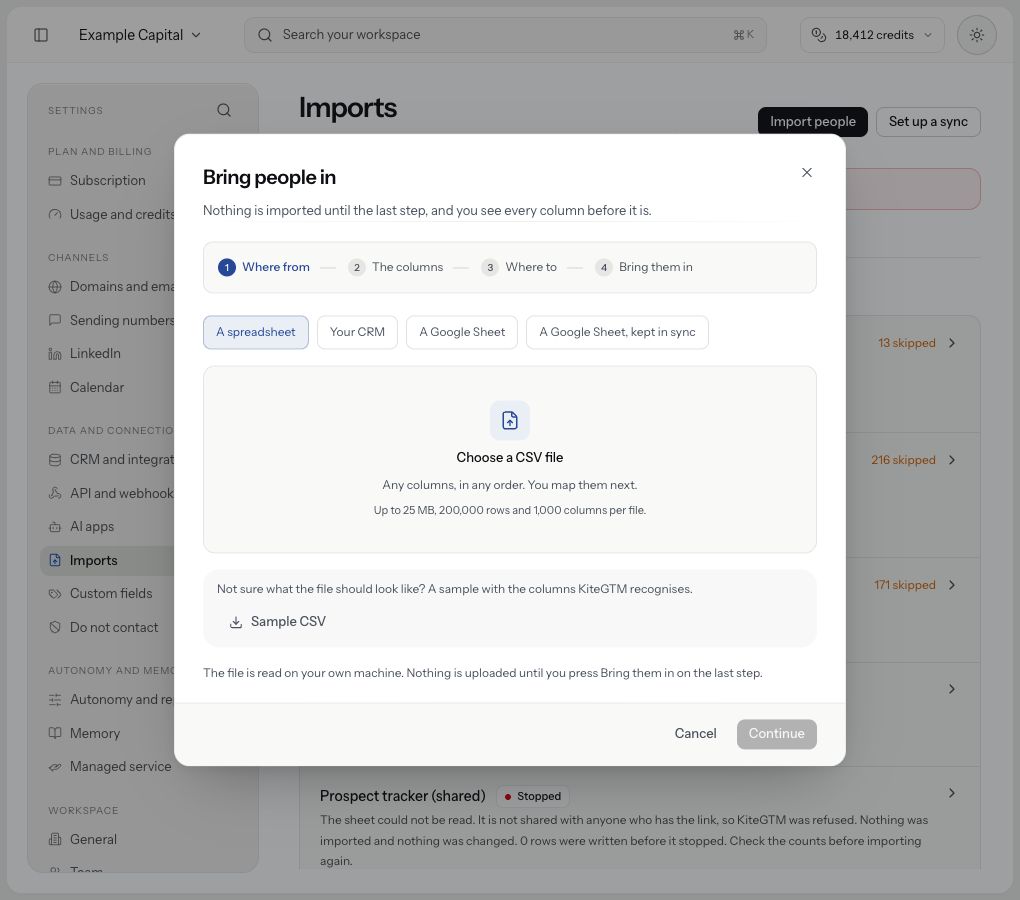Click the Do not contact icon

point(55,628)
